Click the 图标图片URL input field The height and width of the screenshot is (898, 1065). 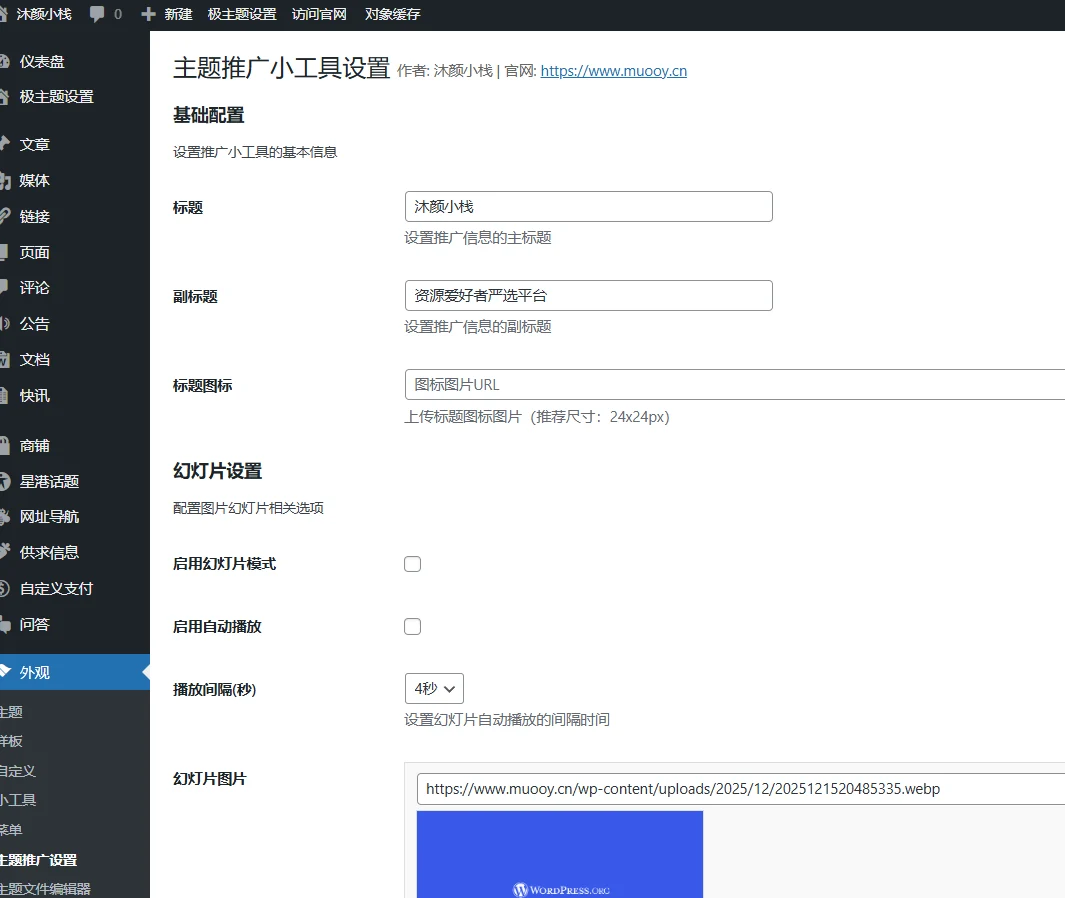735,385
